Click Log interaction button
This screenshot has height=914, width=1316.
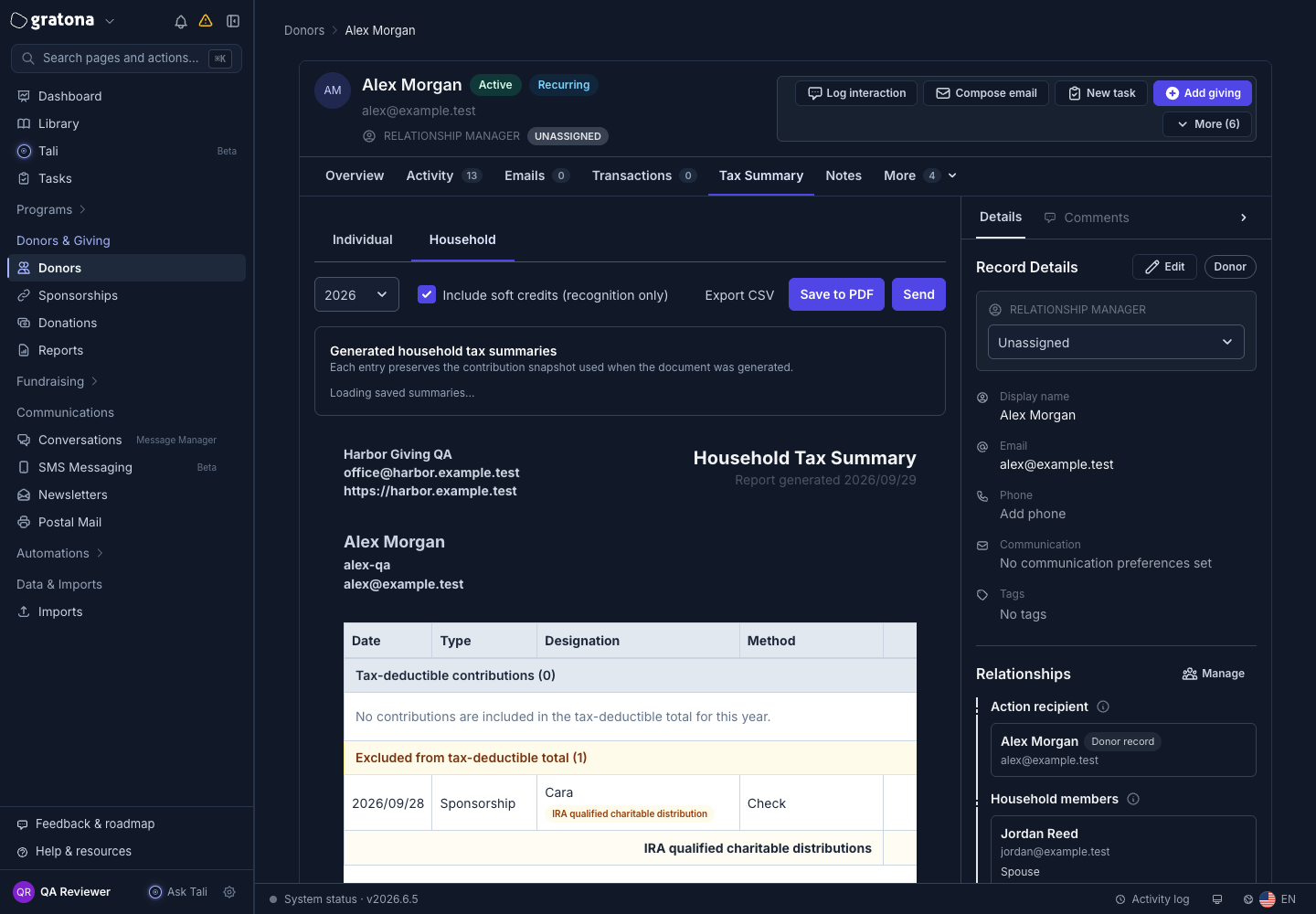coord(856,93)
